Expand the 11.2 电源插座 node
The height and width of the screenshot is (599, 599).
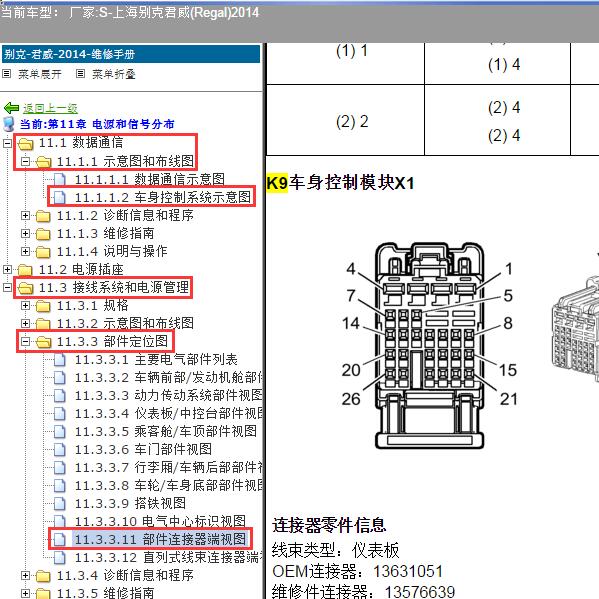[x=7, y=269]
